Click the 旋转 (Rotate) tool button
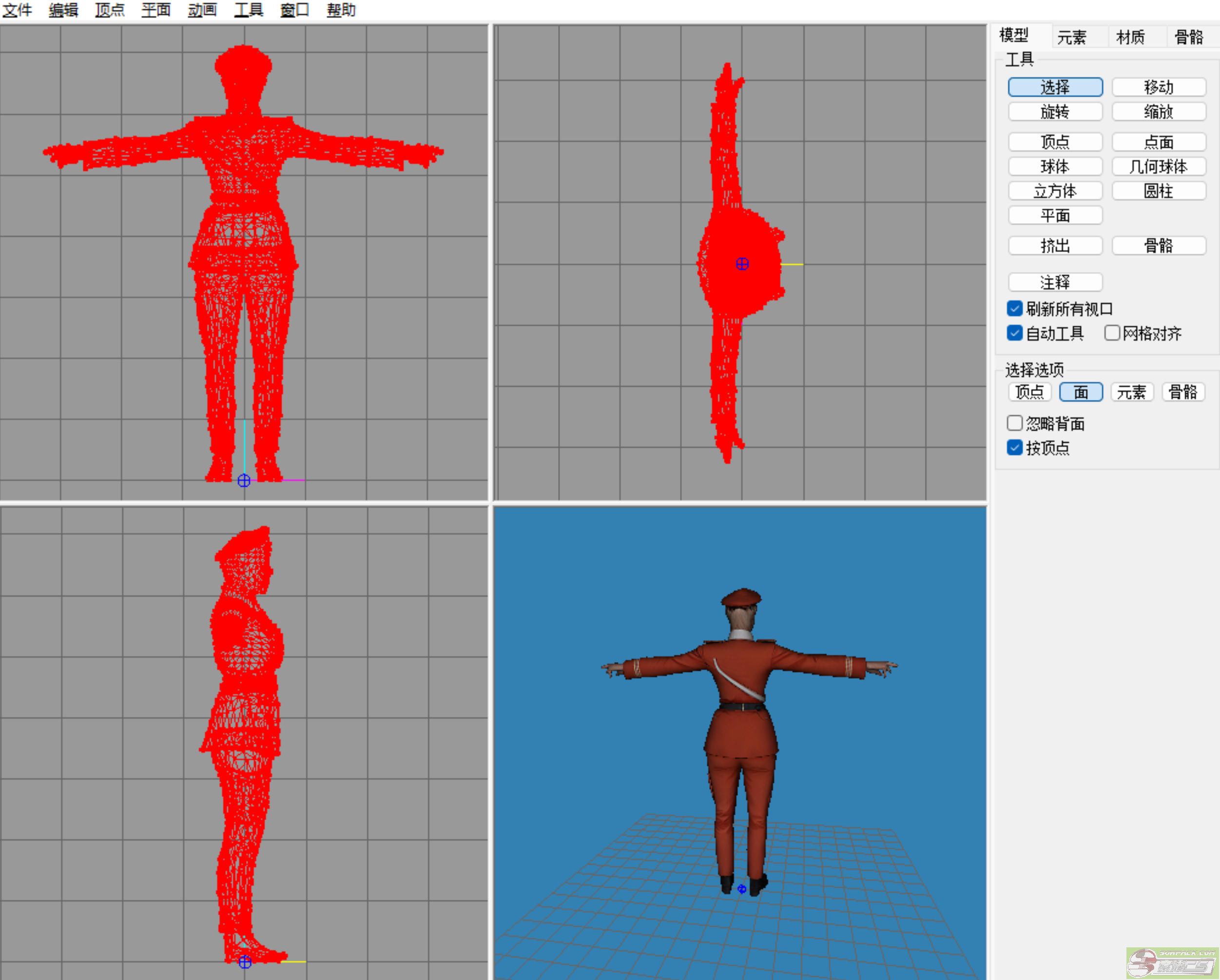The image size is (1220, 980). (1055, 112)
